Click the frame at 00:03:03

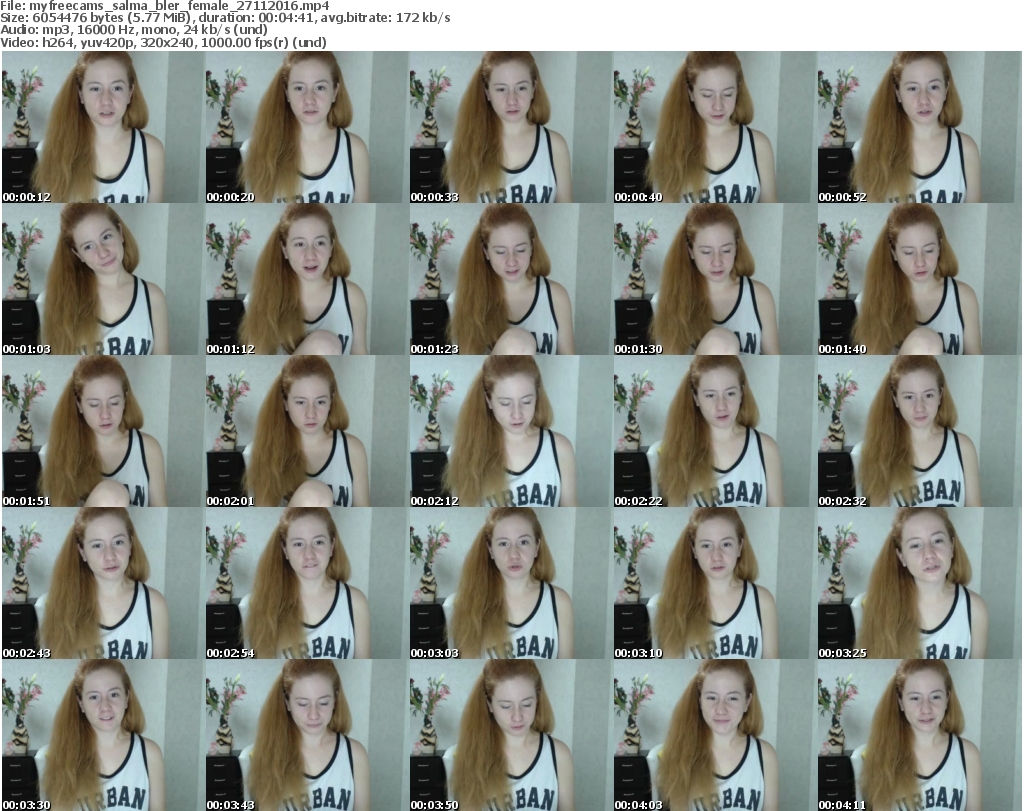coord(510,583)
